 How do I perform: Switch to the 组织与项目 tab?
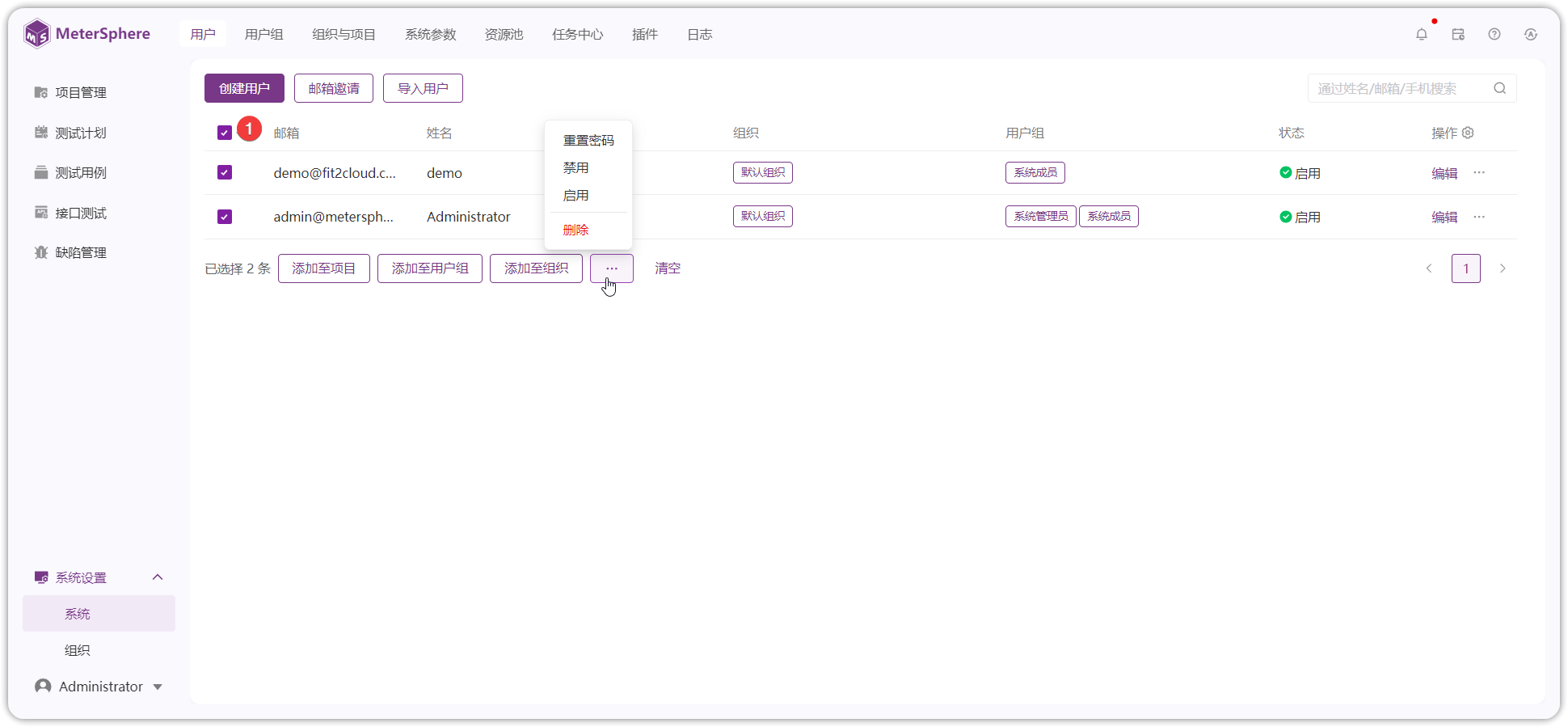[x=344, y=34]
